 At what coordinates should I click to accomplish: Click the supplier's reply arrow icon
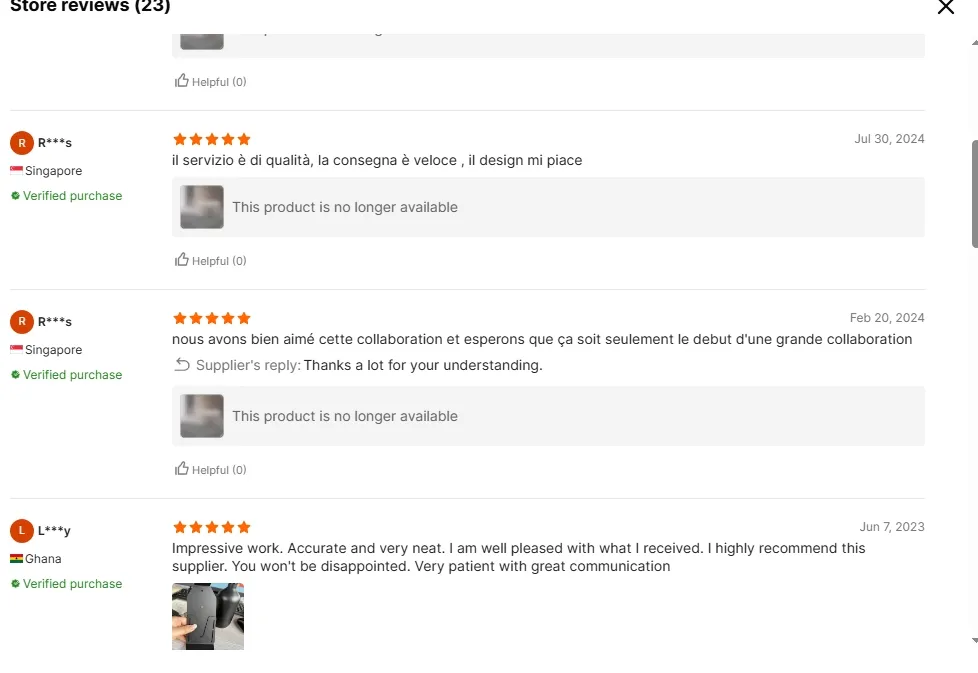click(x=181, y=365)
